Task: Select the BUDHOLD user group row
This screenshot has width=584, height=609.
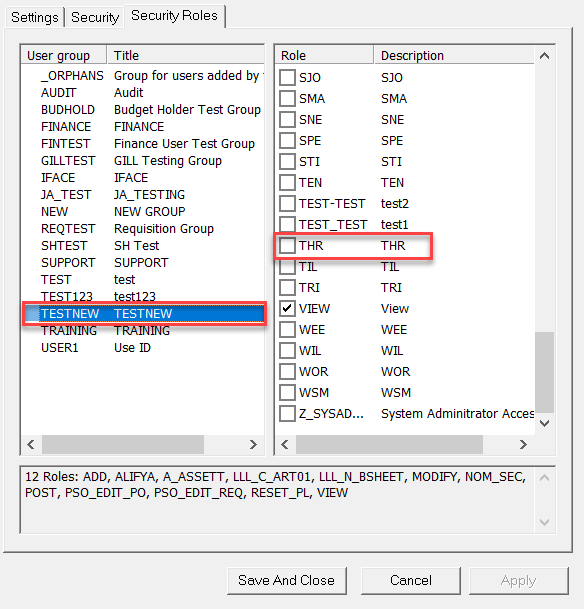Action: (143, 110)
